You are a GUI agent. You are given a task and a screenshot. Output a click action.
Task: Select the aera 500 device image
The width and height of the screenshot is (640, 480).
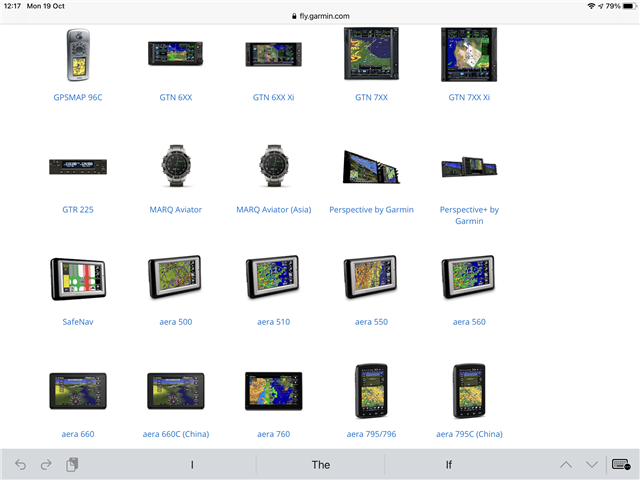tap(175, 277)
